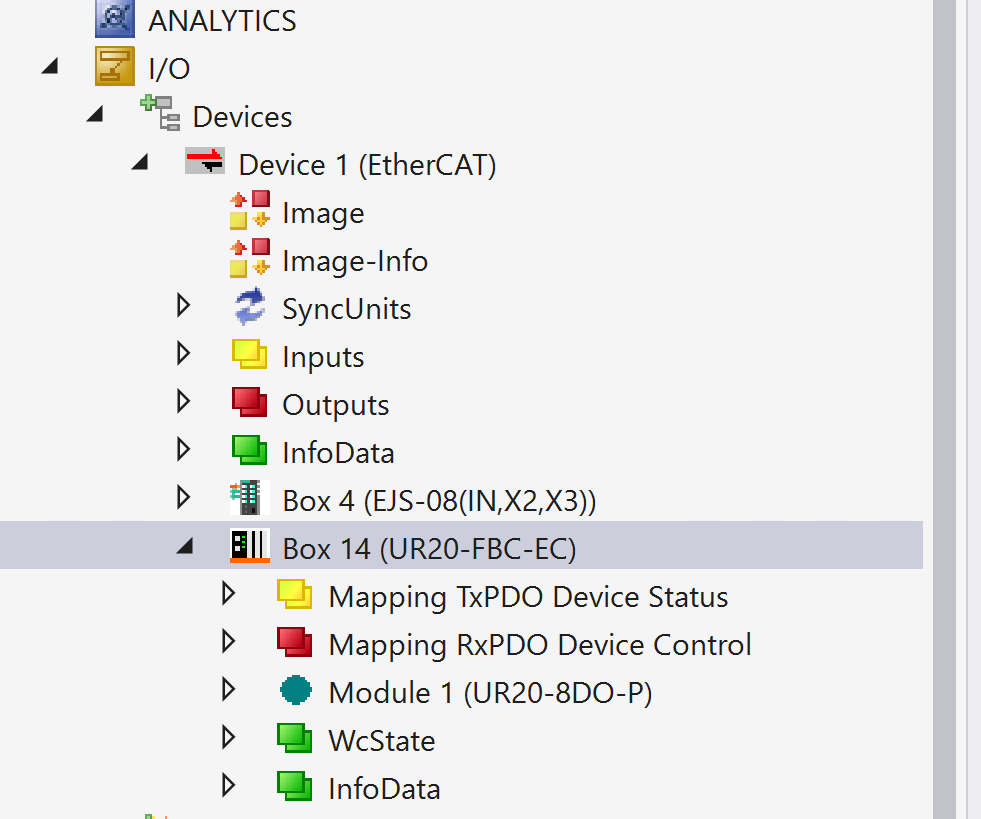Expand Mapping TxPDO Device Status
The image size is (981, 819).
pos(228,595)
